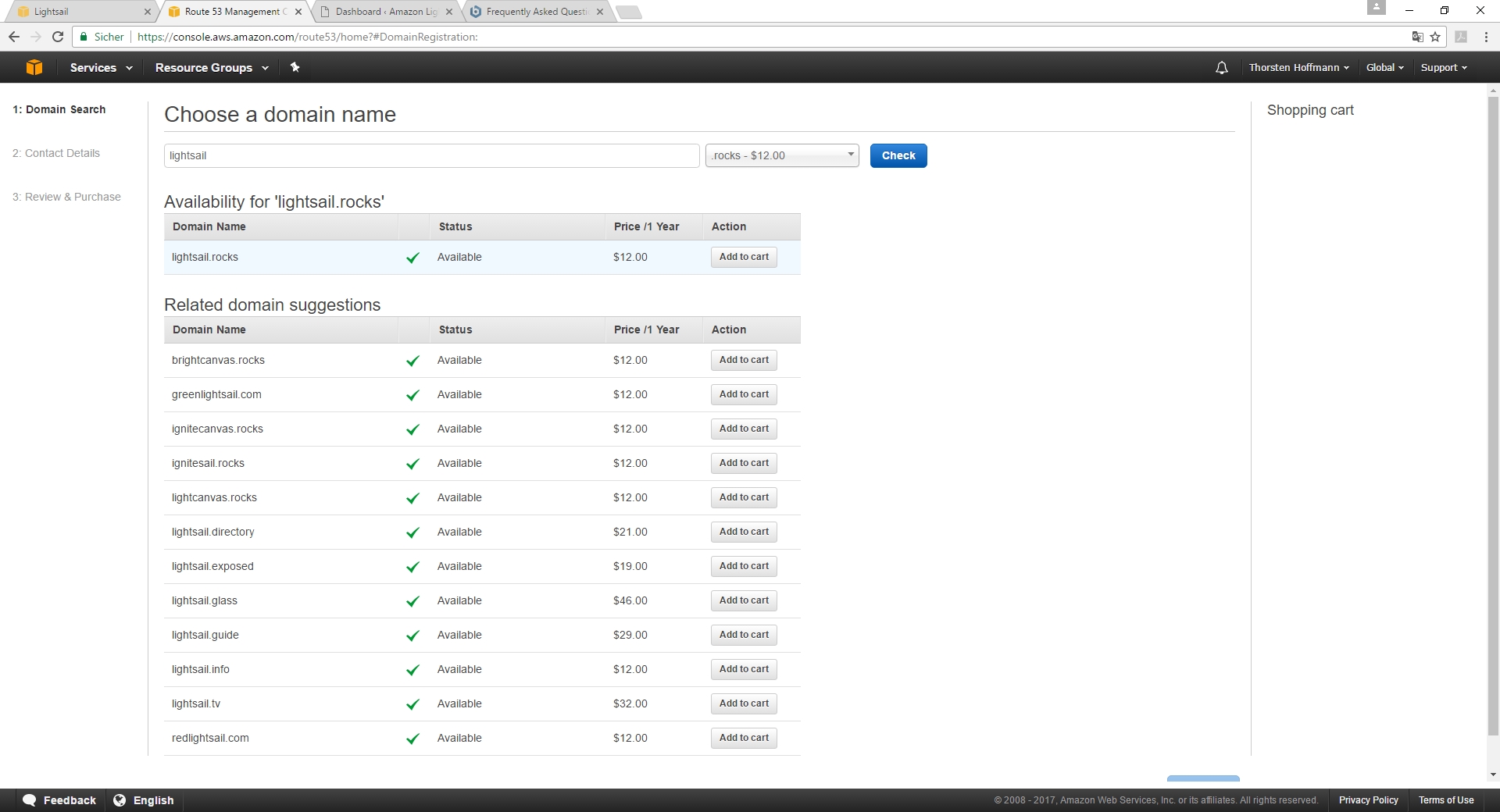Add greenlightsail.com to cart
The height and width of the screenshot is (812, 1500).
744,394
